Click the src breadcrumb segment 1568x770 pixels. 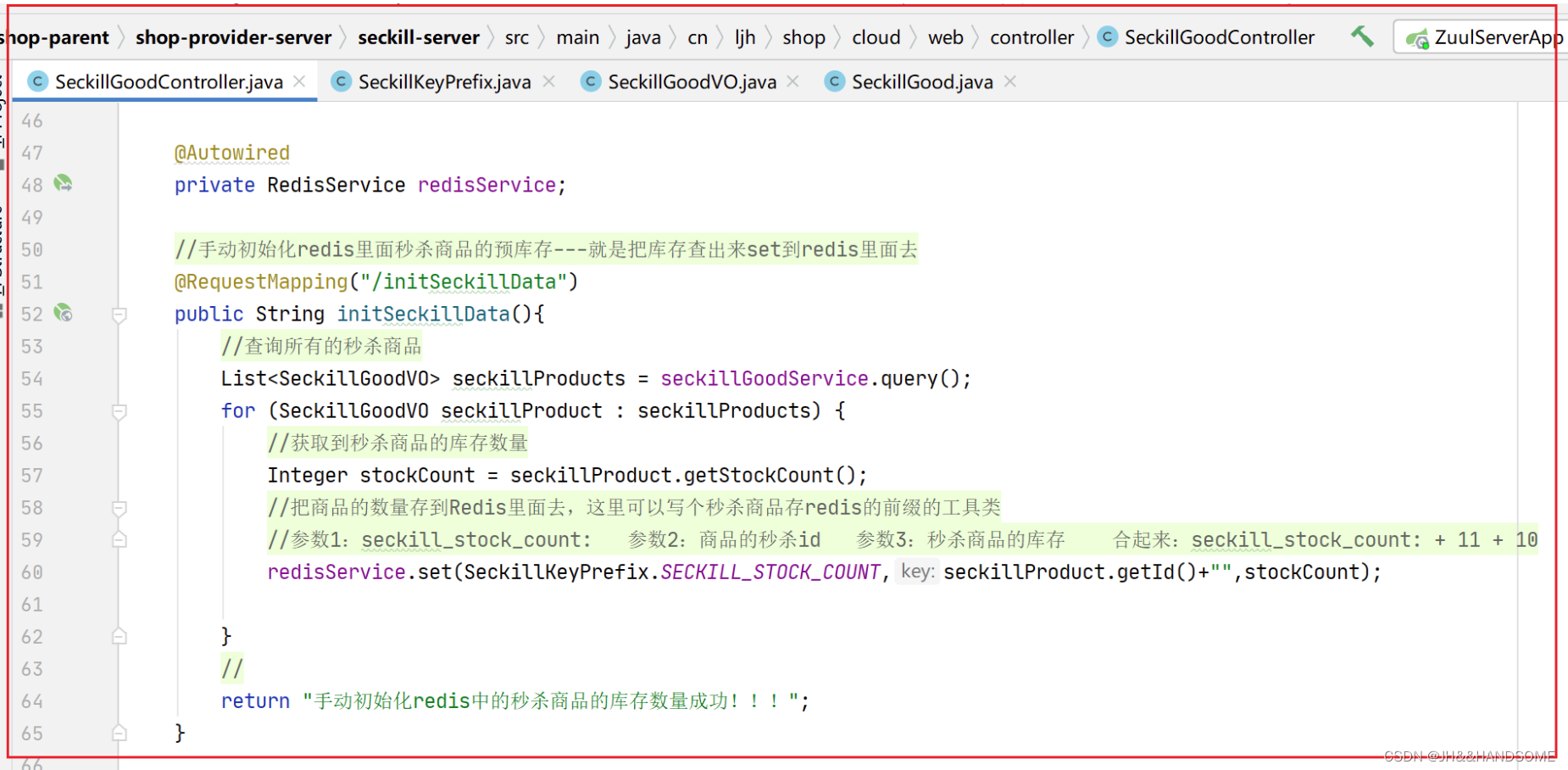coord(517,37)
